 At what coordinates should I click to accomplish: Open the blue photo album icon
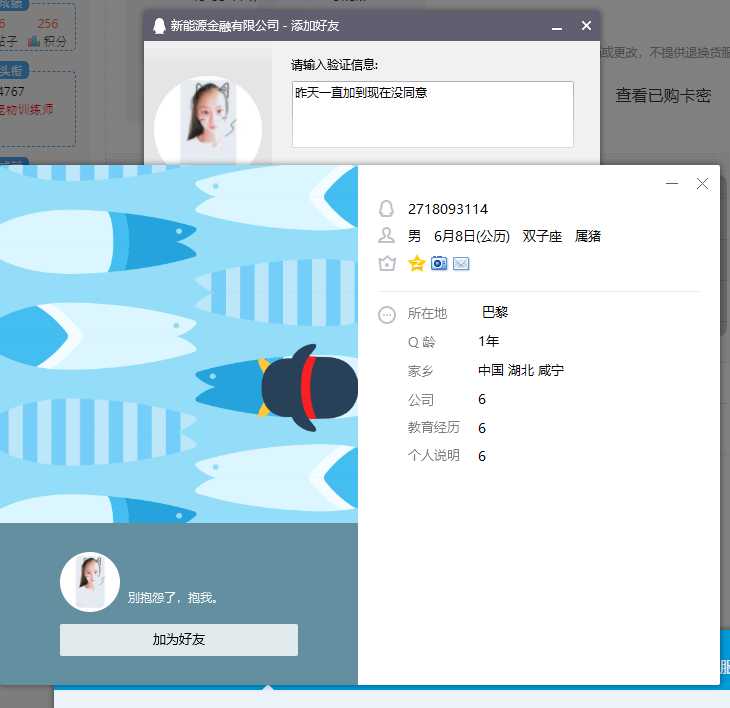[x=439, y=263]
